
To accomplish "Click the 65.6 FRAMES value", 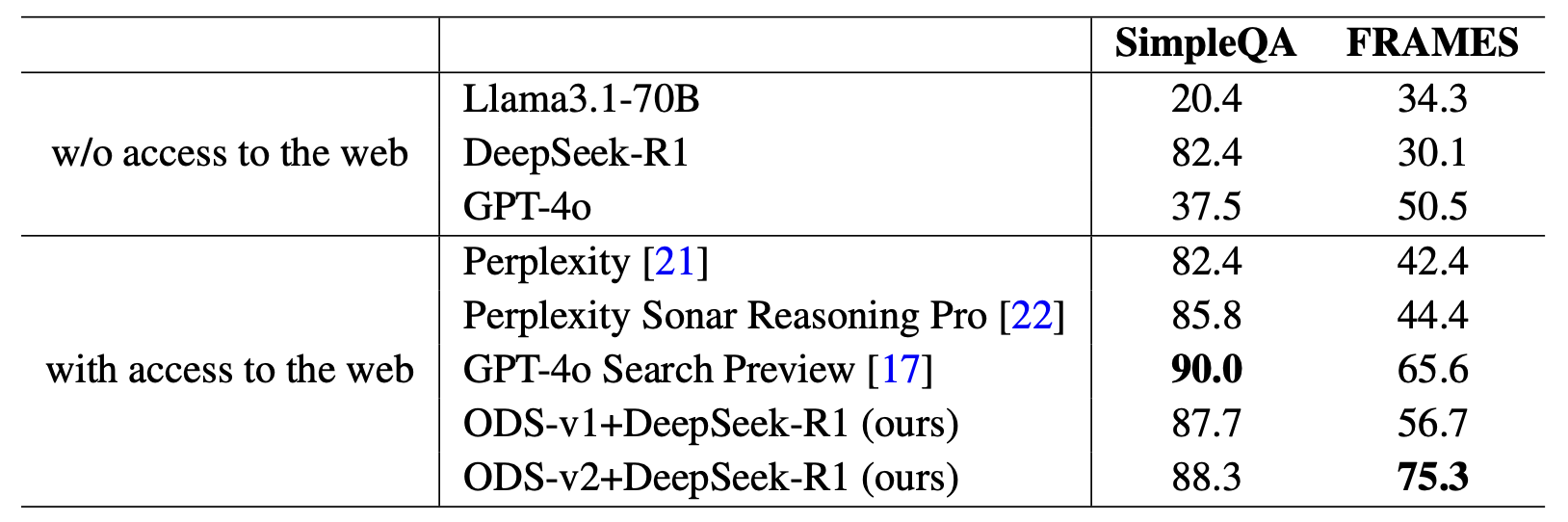I will click(x=1432, y=370).
